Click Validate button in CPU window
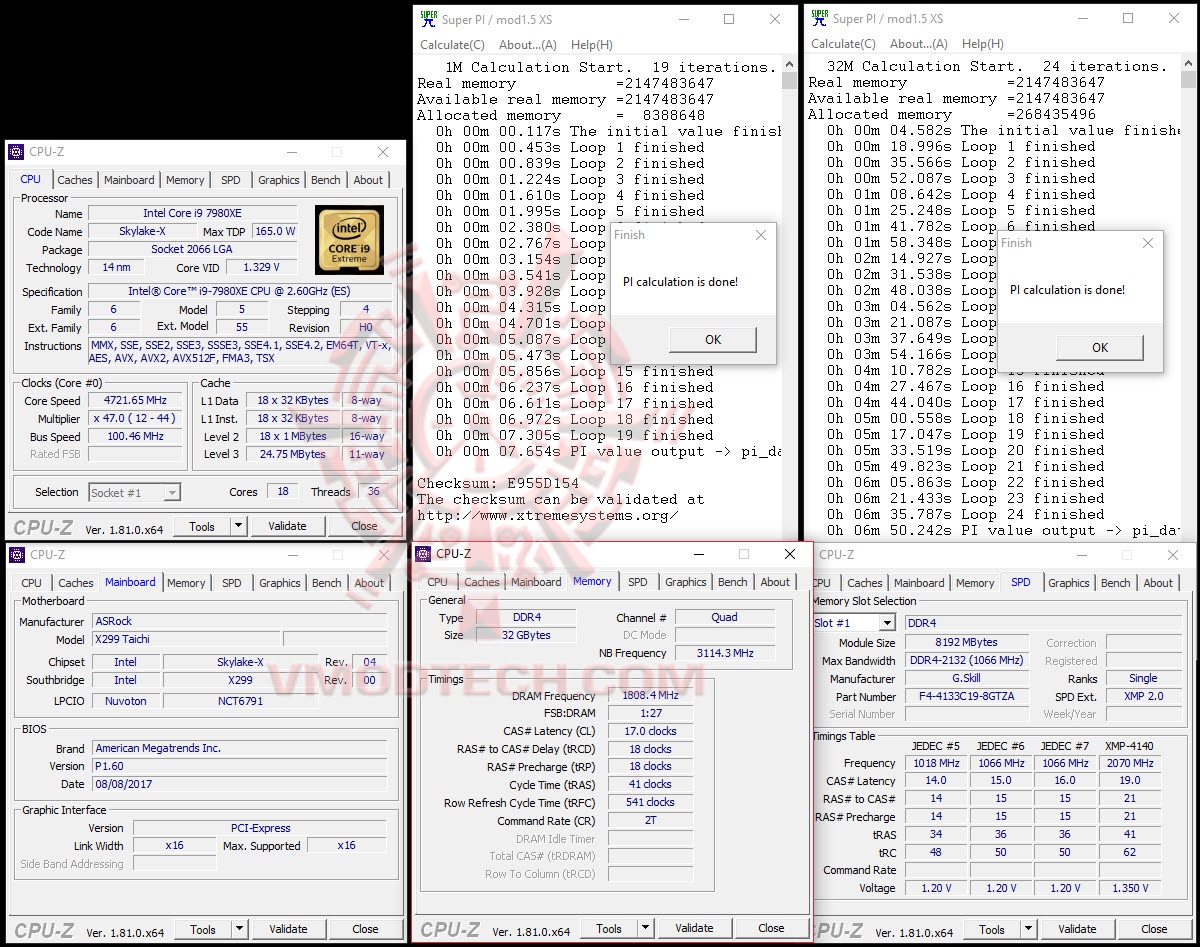Screen dimensions: 1200x947 click(x=287, y=526)
